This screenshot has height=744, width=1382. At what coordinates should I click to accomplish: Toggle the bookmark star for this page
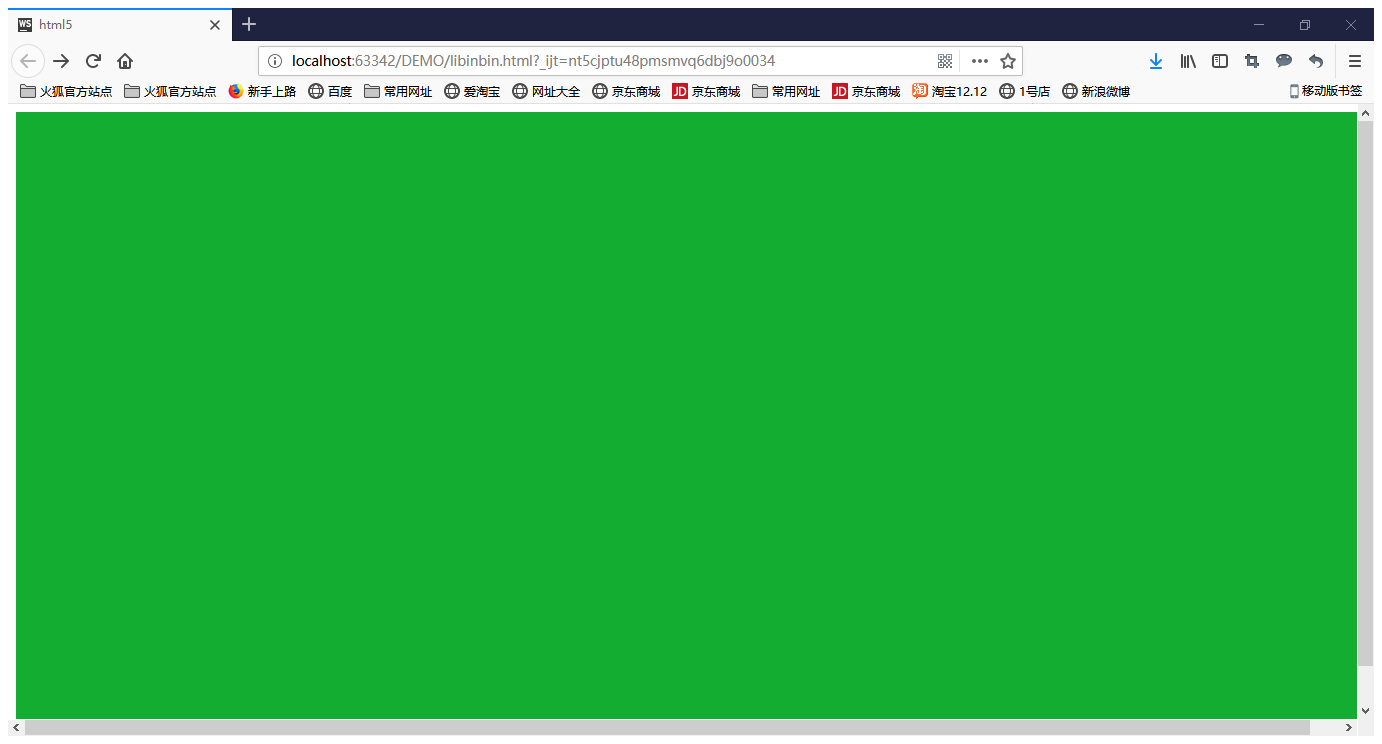1007,61
